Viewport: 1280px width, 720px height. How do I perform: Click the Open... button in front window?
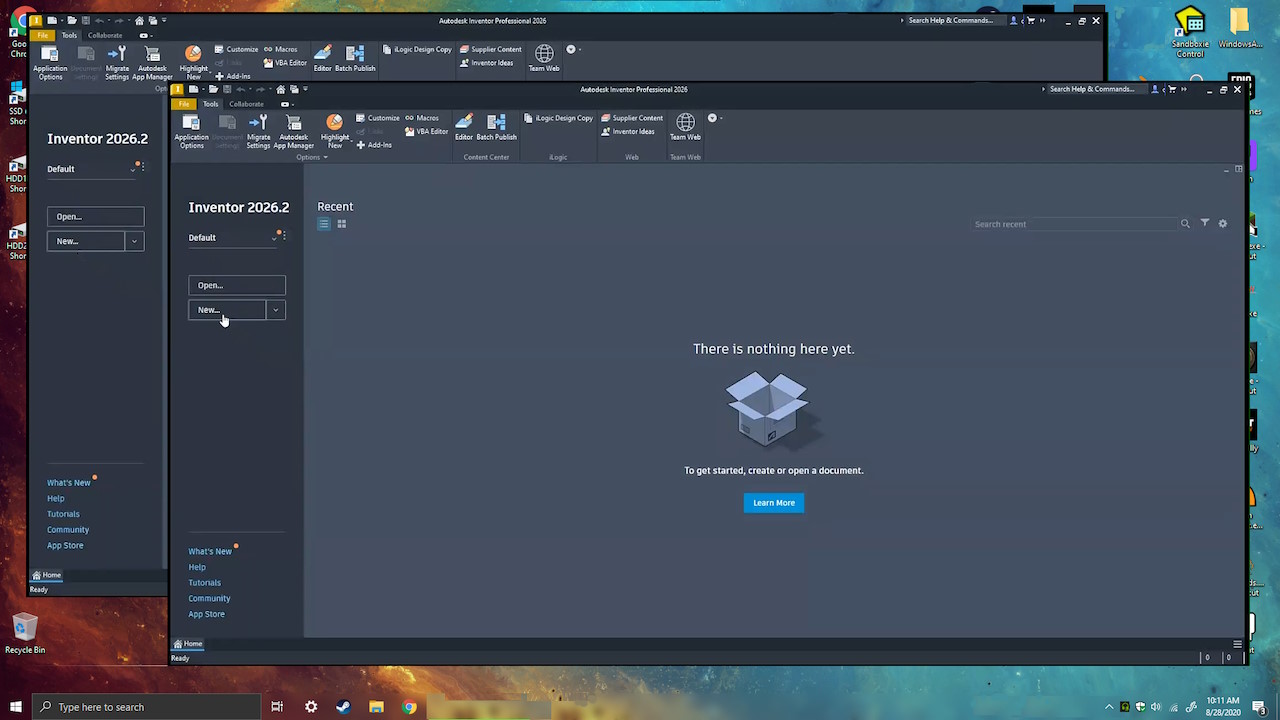(237, 286)
